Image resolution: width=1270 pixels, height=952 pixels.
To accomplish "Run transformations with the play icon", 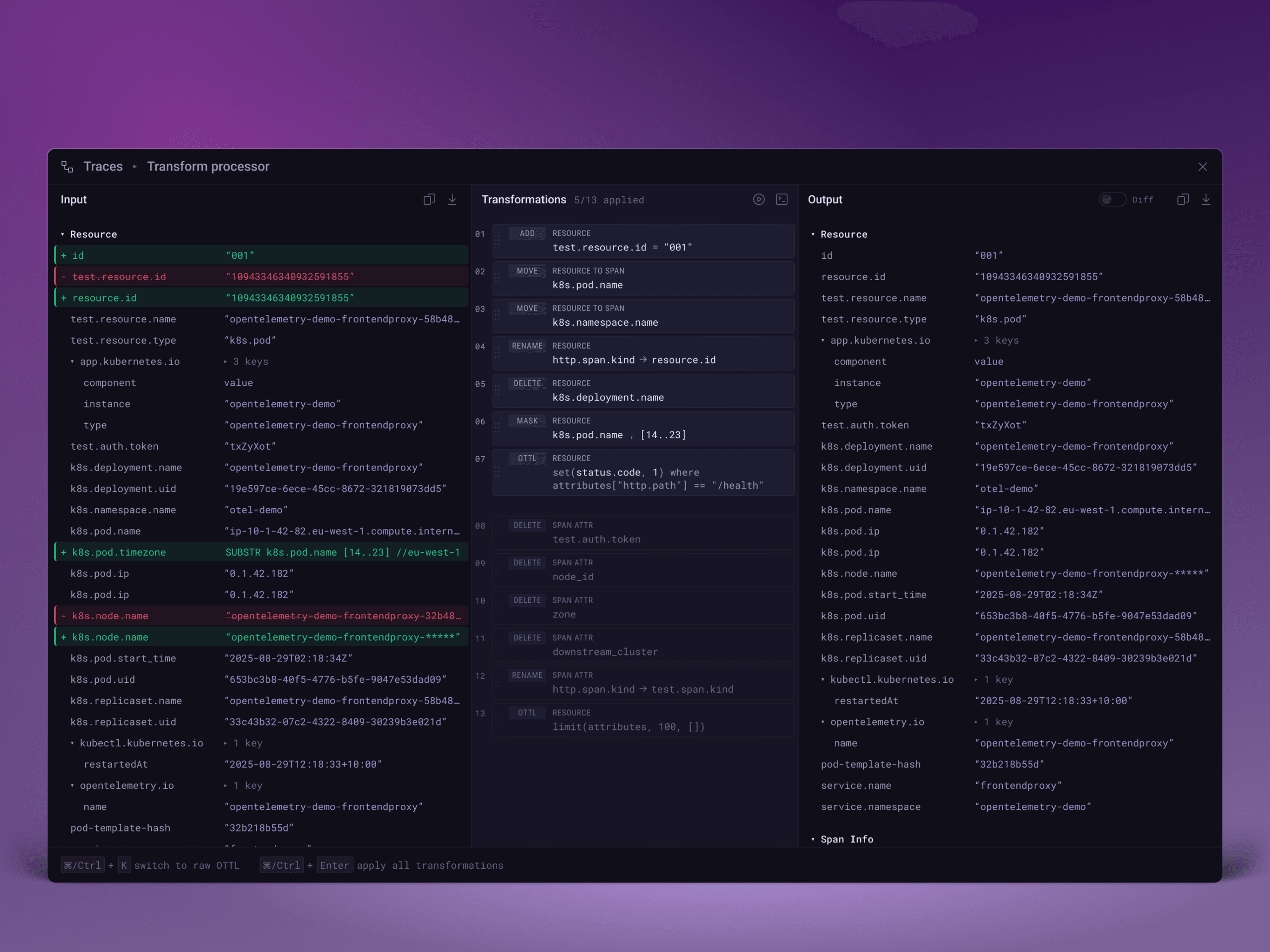I will pos(759,200).
